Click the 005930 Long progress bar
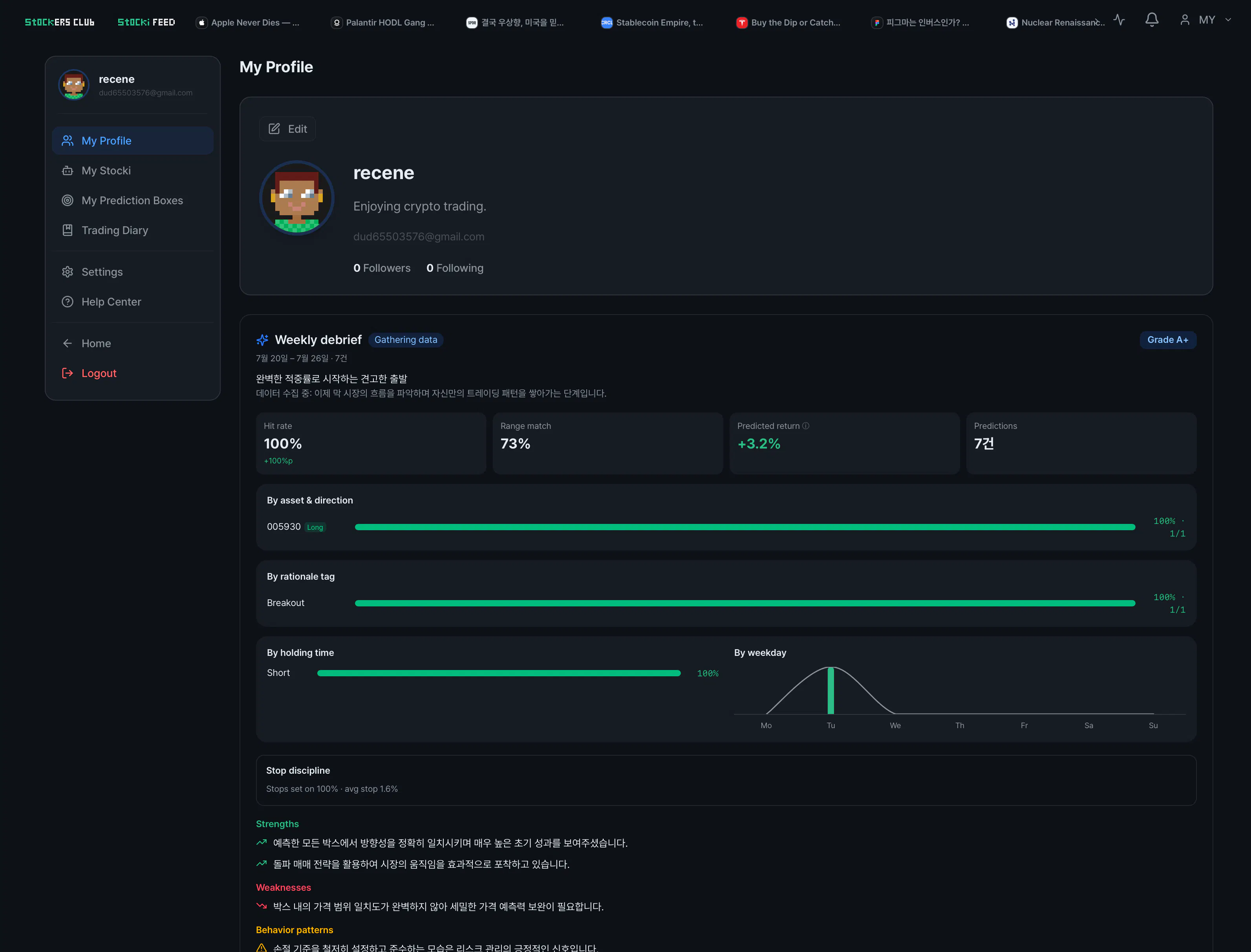Image resolution: width=1251 pixels, height=952 pixels. coord(745,527)
